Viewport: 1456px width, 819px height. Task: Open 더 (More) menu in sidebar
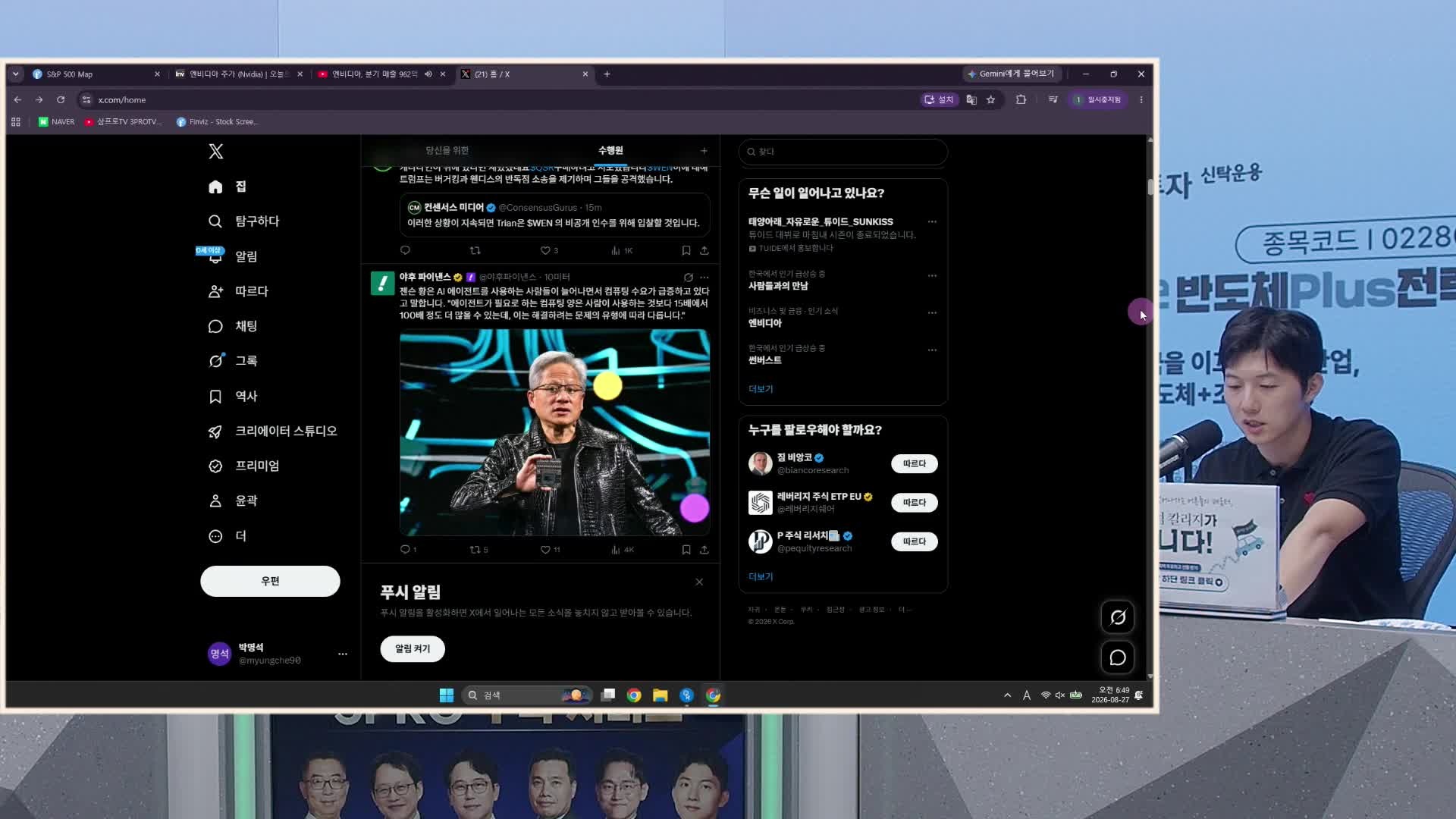click(x=227, y=536)
